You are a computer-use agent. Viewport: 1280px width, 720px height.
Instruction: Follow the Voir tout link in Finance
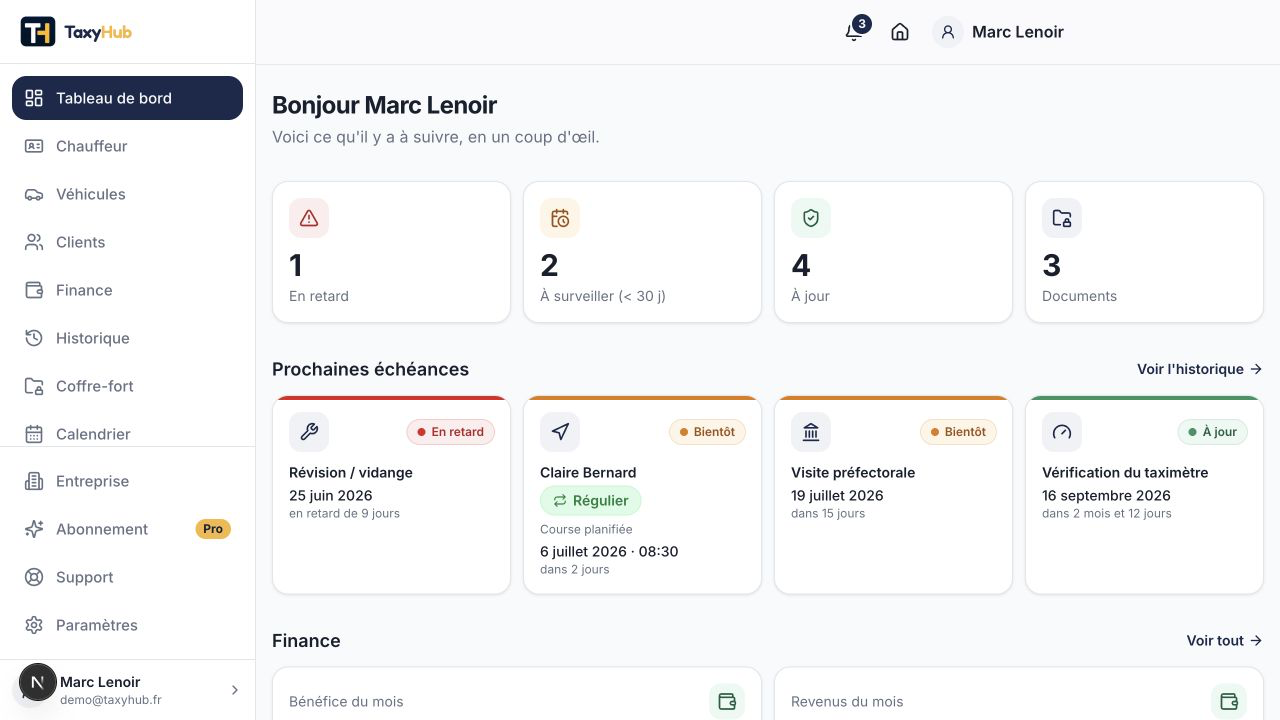pyautogui.click(x=1225, y=641)
